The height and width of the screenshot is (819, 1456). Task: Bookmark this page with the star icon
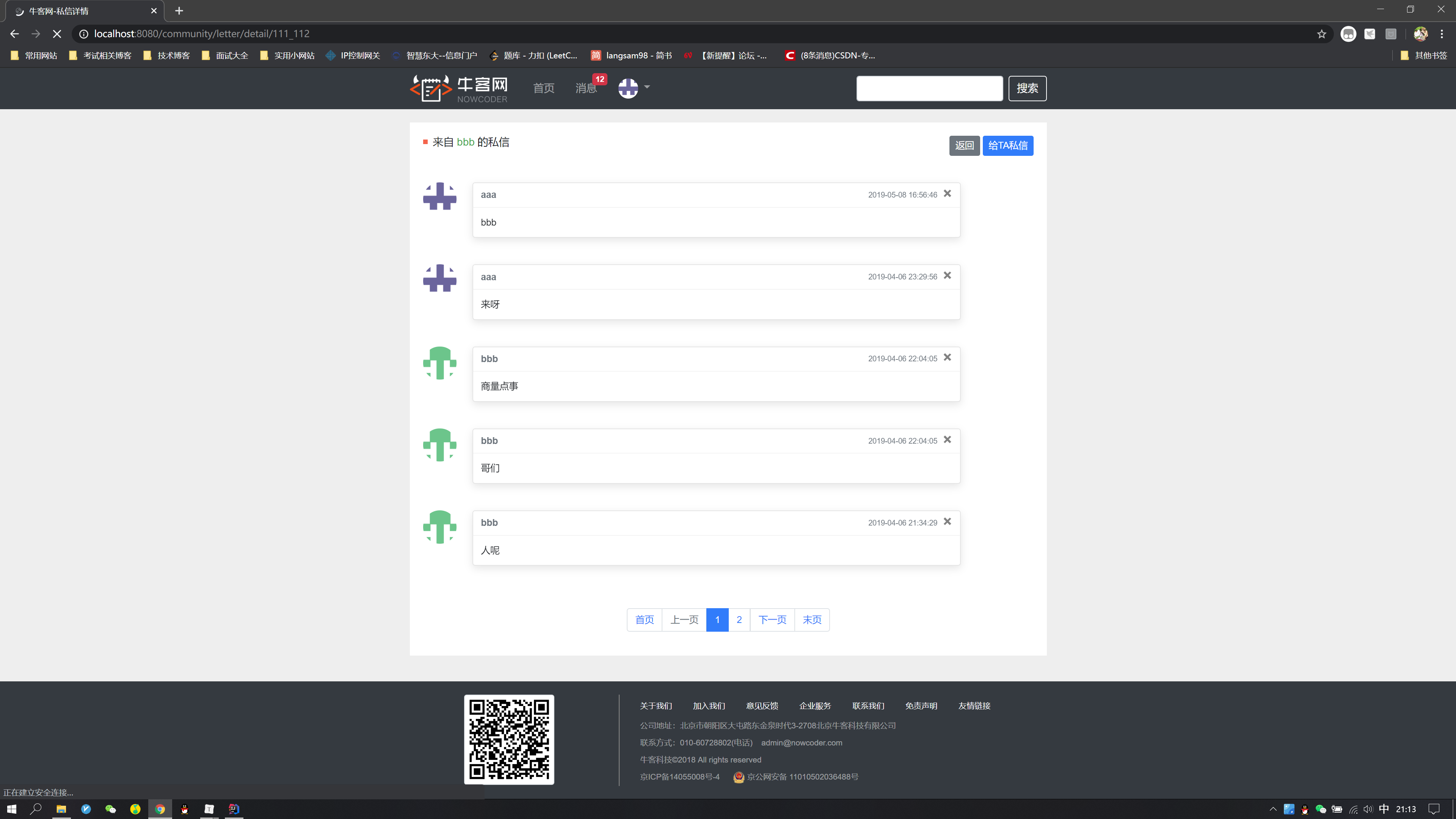pos(1321,34)
